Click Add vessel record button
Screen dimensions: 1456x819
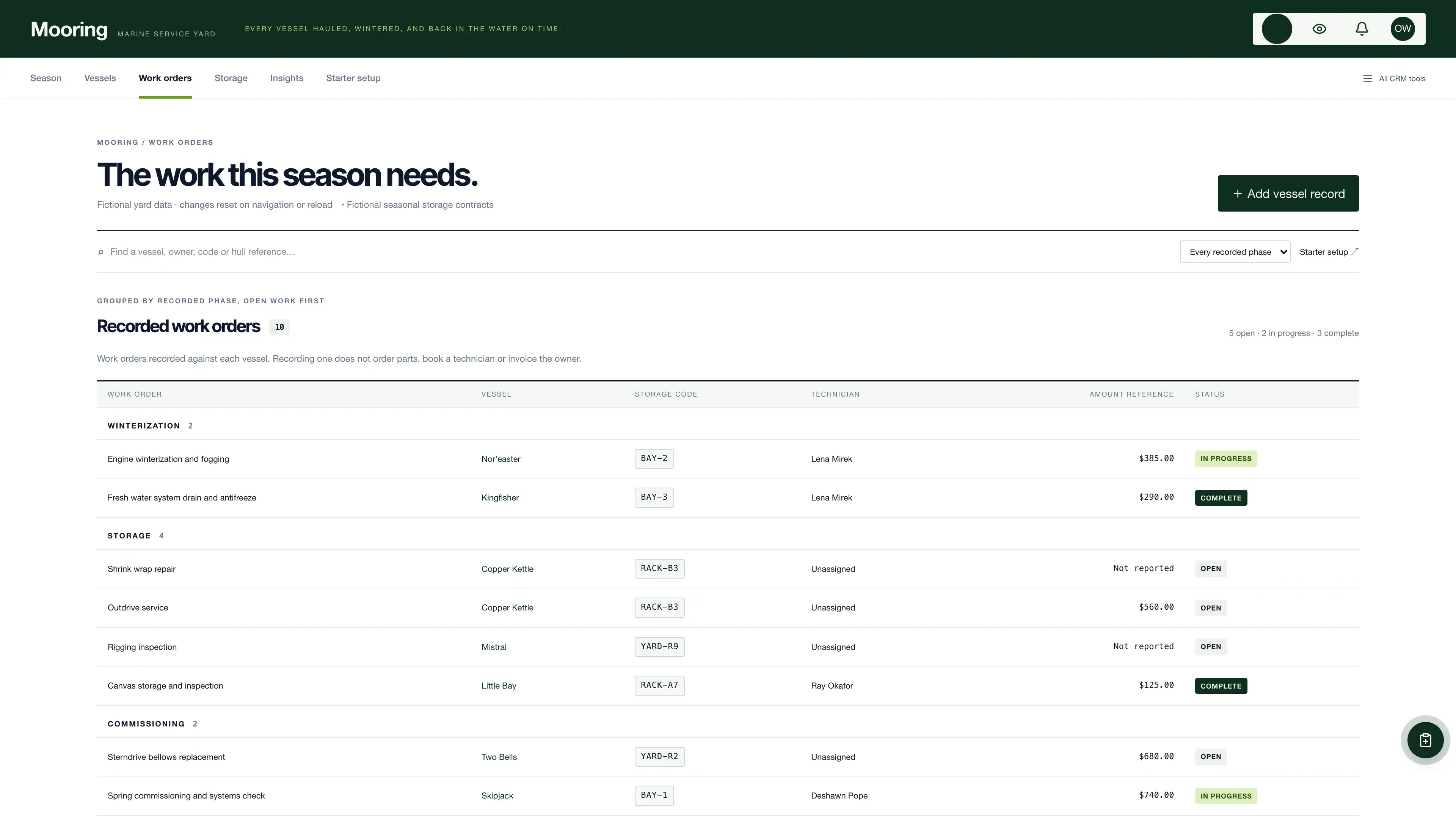[x=1288, y=193]
